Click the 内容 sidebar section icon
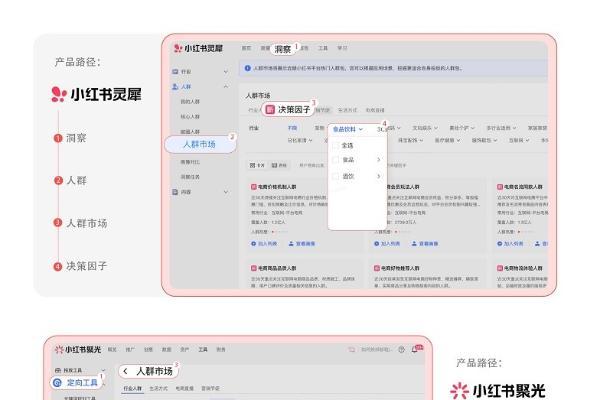This screenshot has height=400, width=600. click(175, 190)
